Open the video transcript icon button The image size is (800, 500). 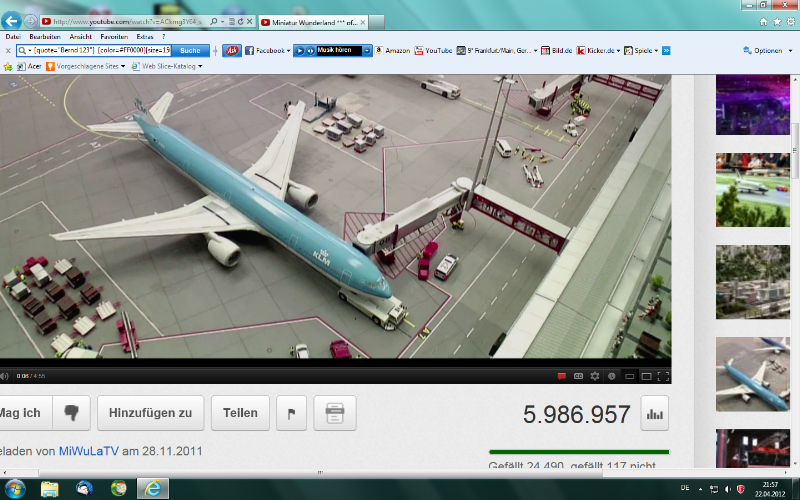coord(334,412)
